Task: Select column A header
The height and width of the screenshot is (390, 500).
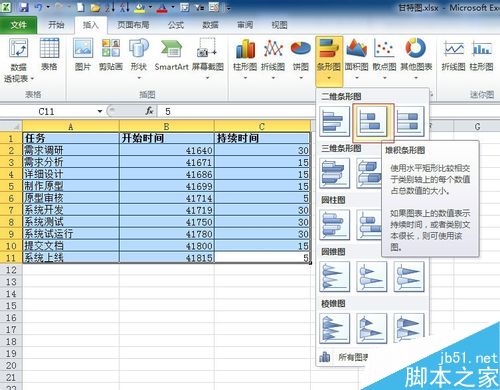Action: tap(71, 126)
